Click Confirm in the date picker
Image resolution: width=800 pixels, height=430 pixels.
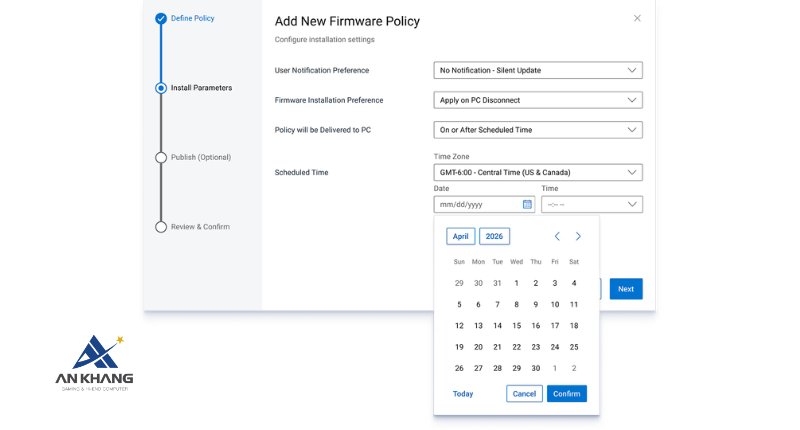click(x=566, y=394)
